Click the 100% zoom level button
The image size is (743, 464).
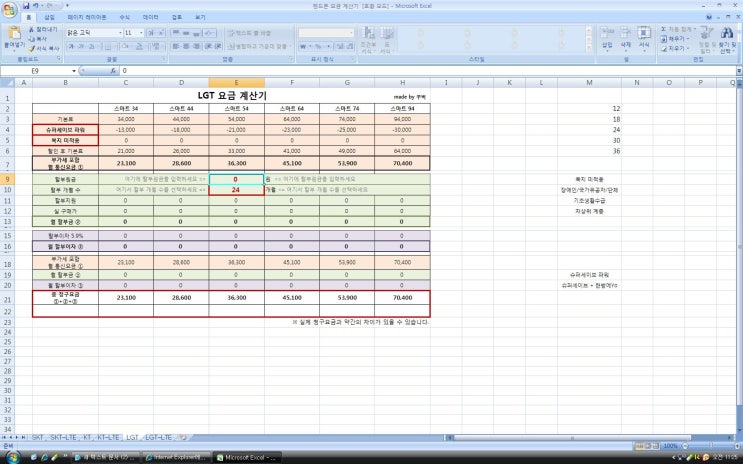coord(670,446)
